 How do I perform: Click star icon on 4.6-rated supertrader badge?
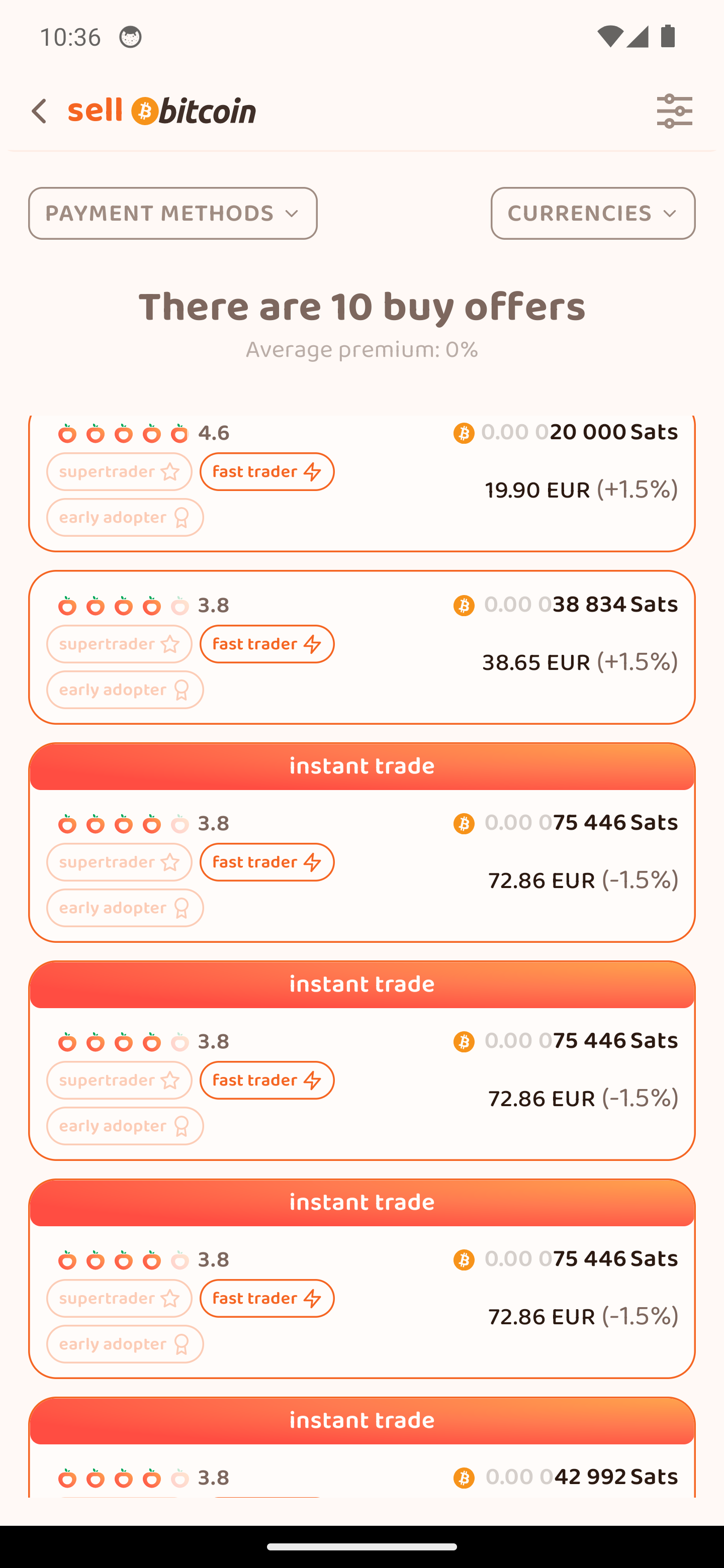coord(170,472)
